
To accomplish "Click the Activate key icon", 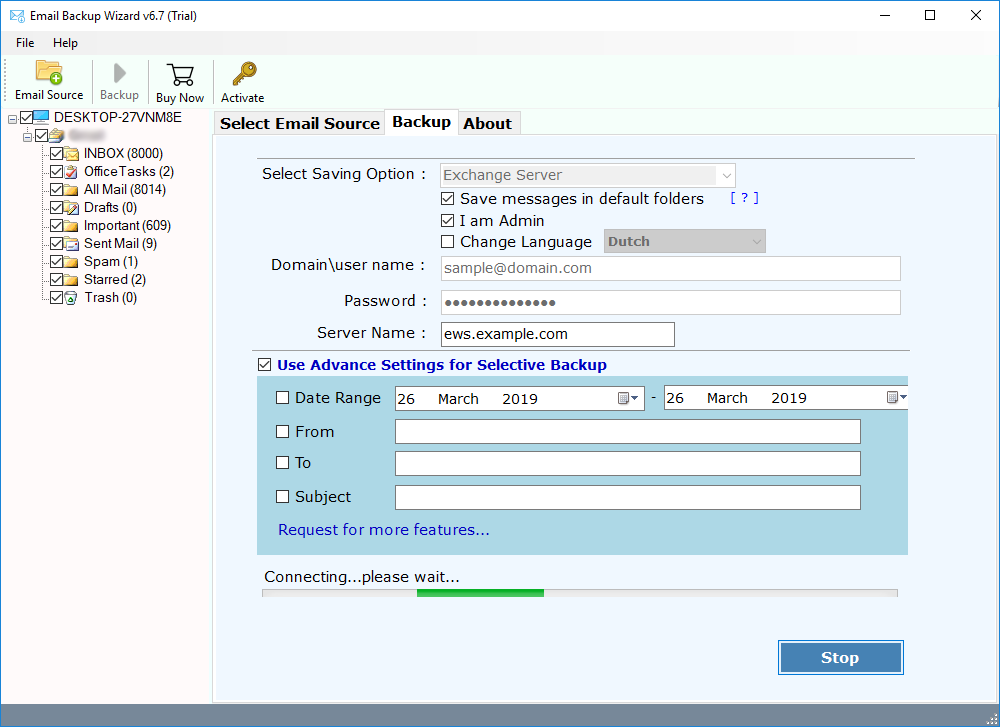I will (x=244, y=74).
